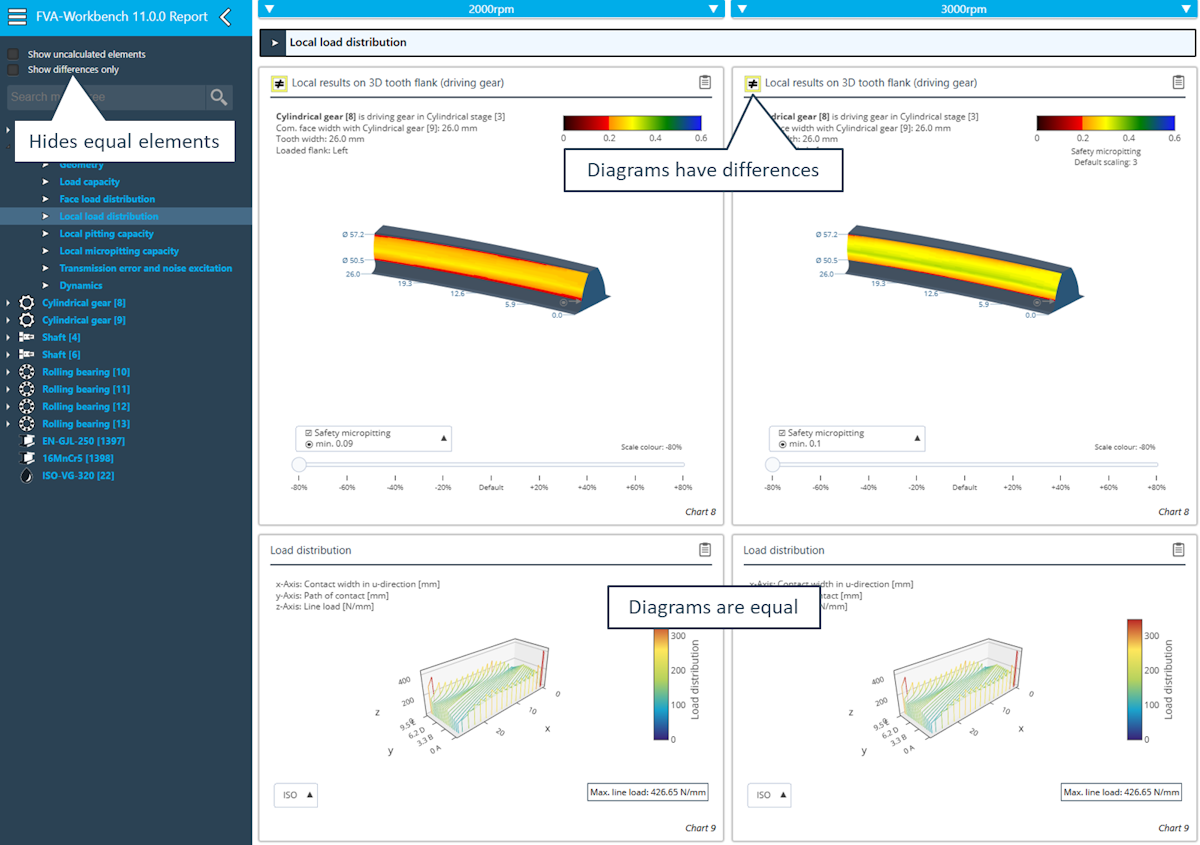Select Transmission error and noise excitation item

145,268
